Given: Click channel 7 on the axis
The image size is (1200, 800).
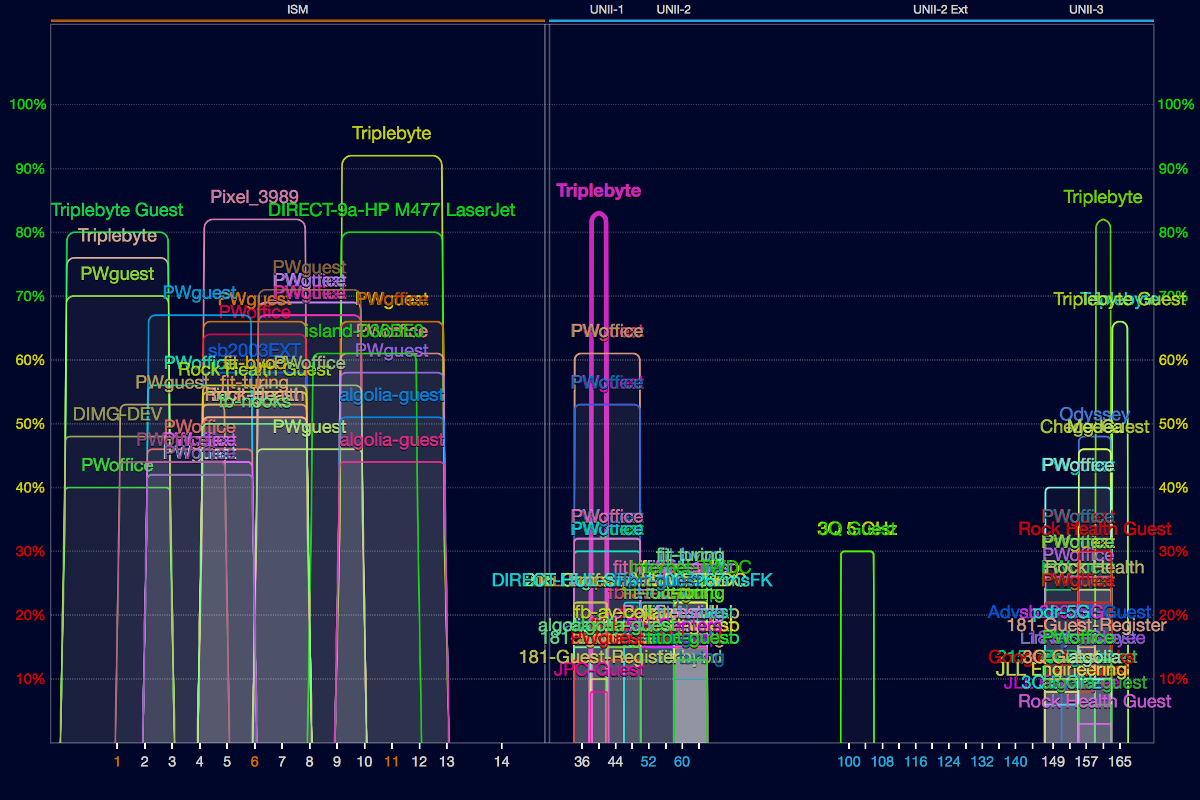Looking at the screenshot, I should pos(282,762).
